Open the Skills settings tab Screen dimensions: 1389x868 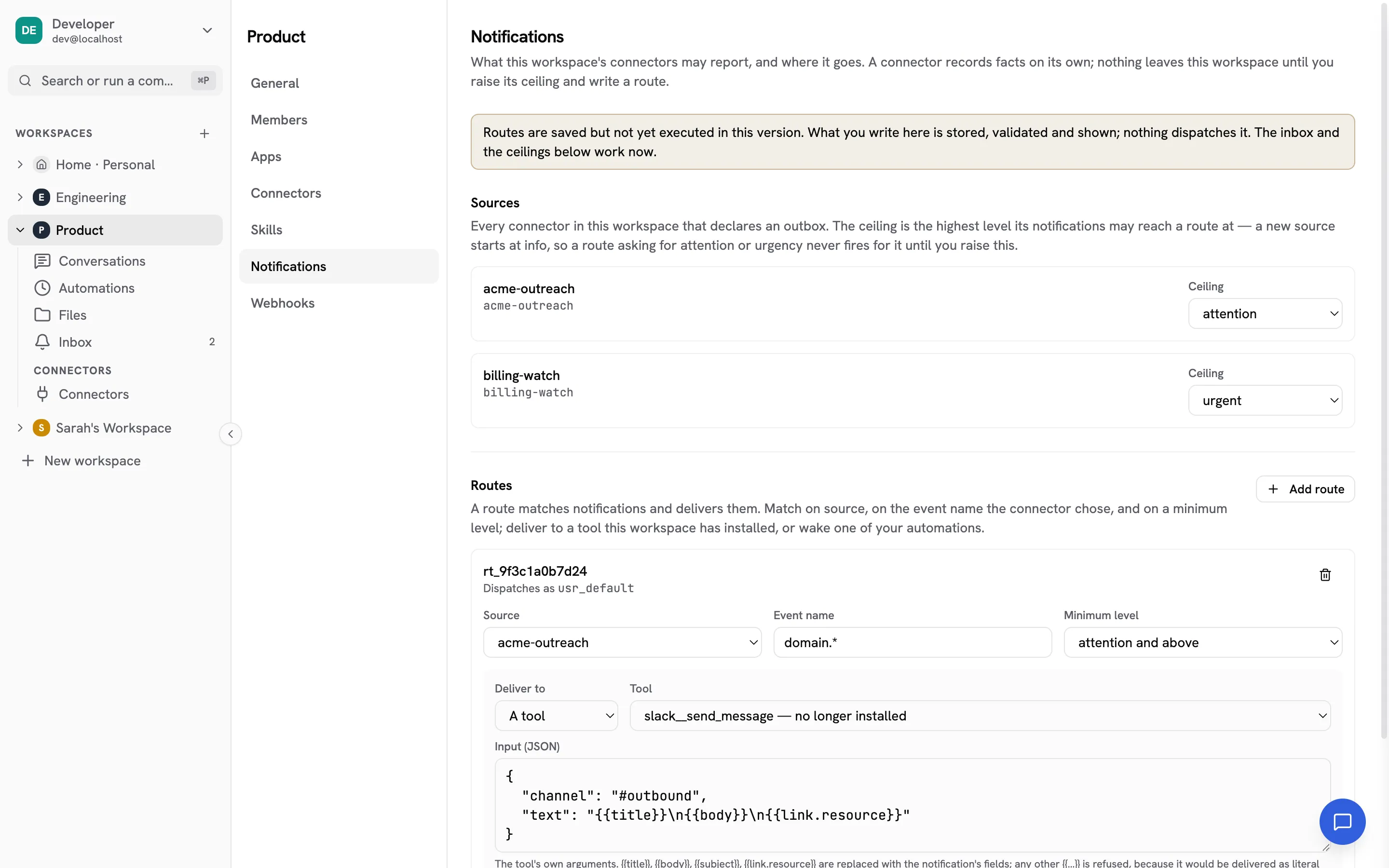click(339, 230)
